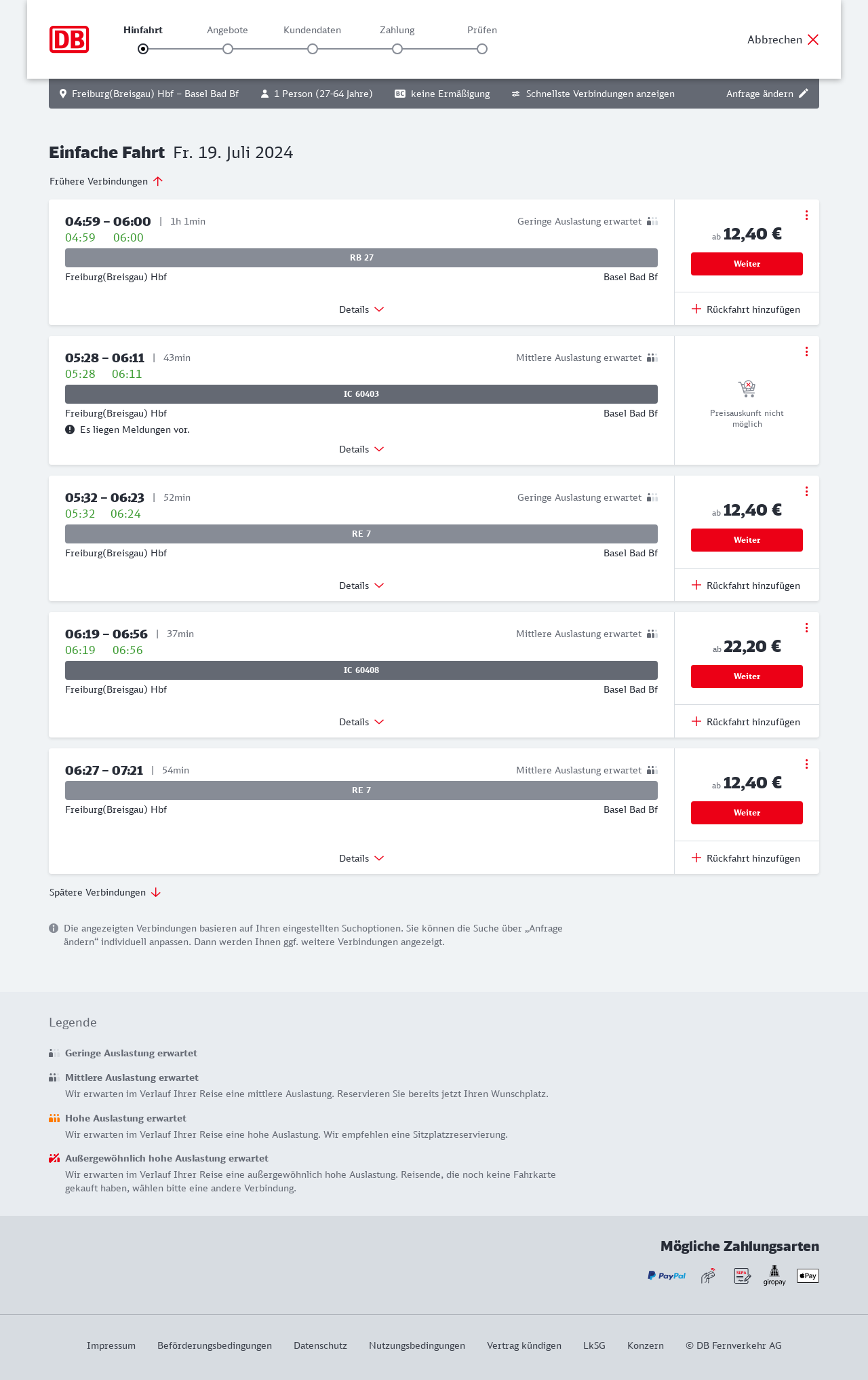This screenshot has width=868, height=1380.
Task: Select the Angebote step circle
Action: click(228, 49)
